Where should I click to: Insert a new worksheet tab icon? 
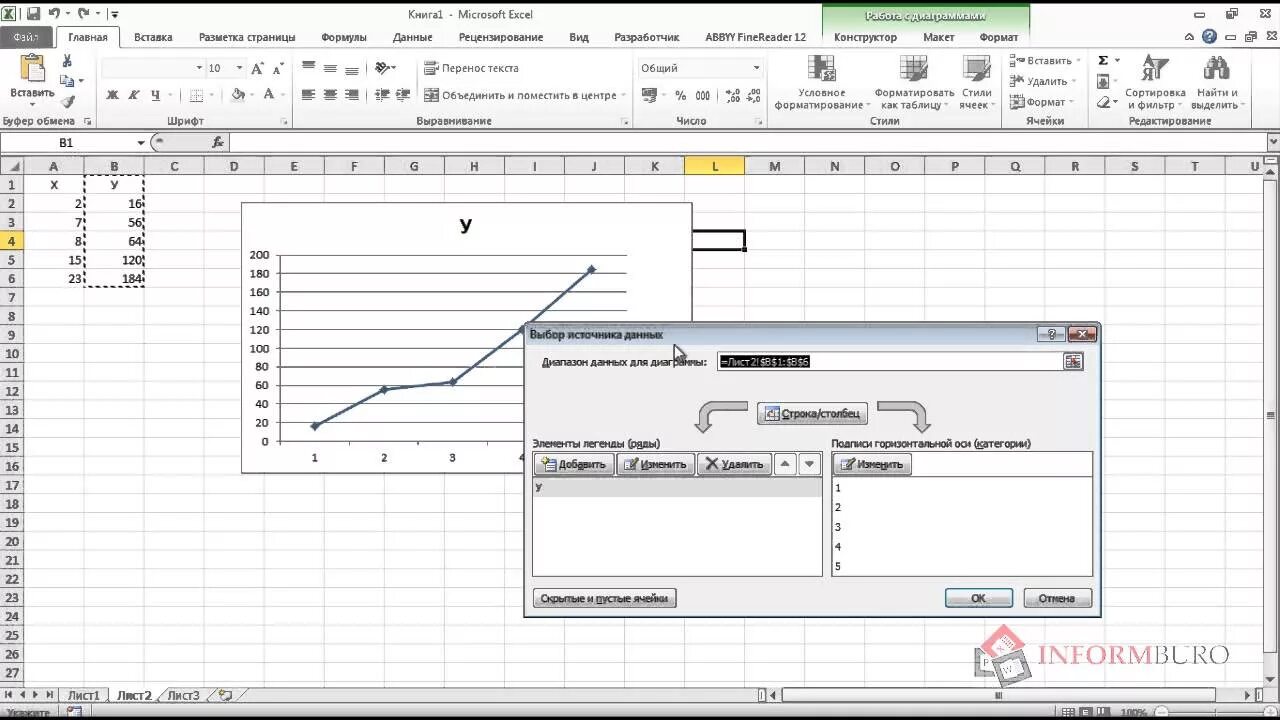(225, 695)
